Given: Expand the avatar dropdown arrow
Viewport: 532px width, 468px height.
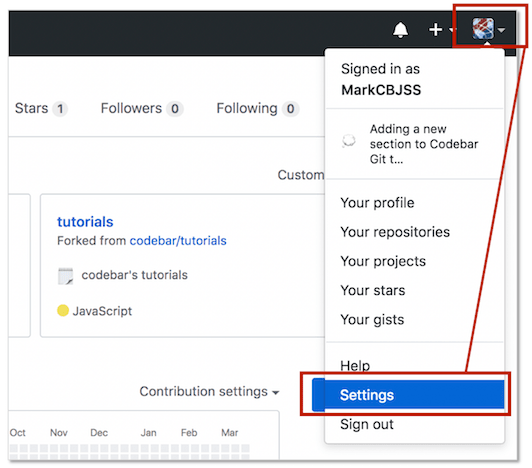Looking at the screenshot, I should 502,30.
